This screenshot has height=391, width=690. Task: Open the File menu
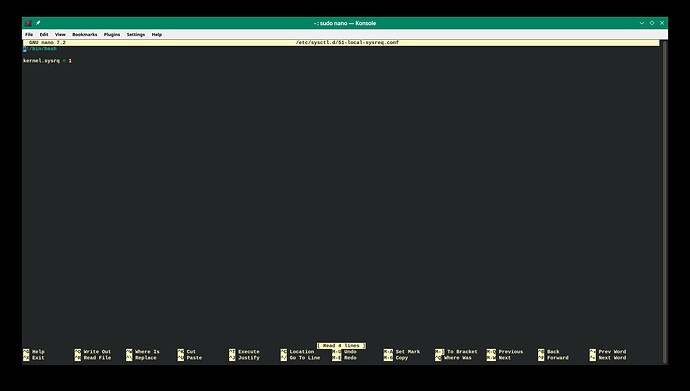click(x=29, y=34)
